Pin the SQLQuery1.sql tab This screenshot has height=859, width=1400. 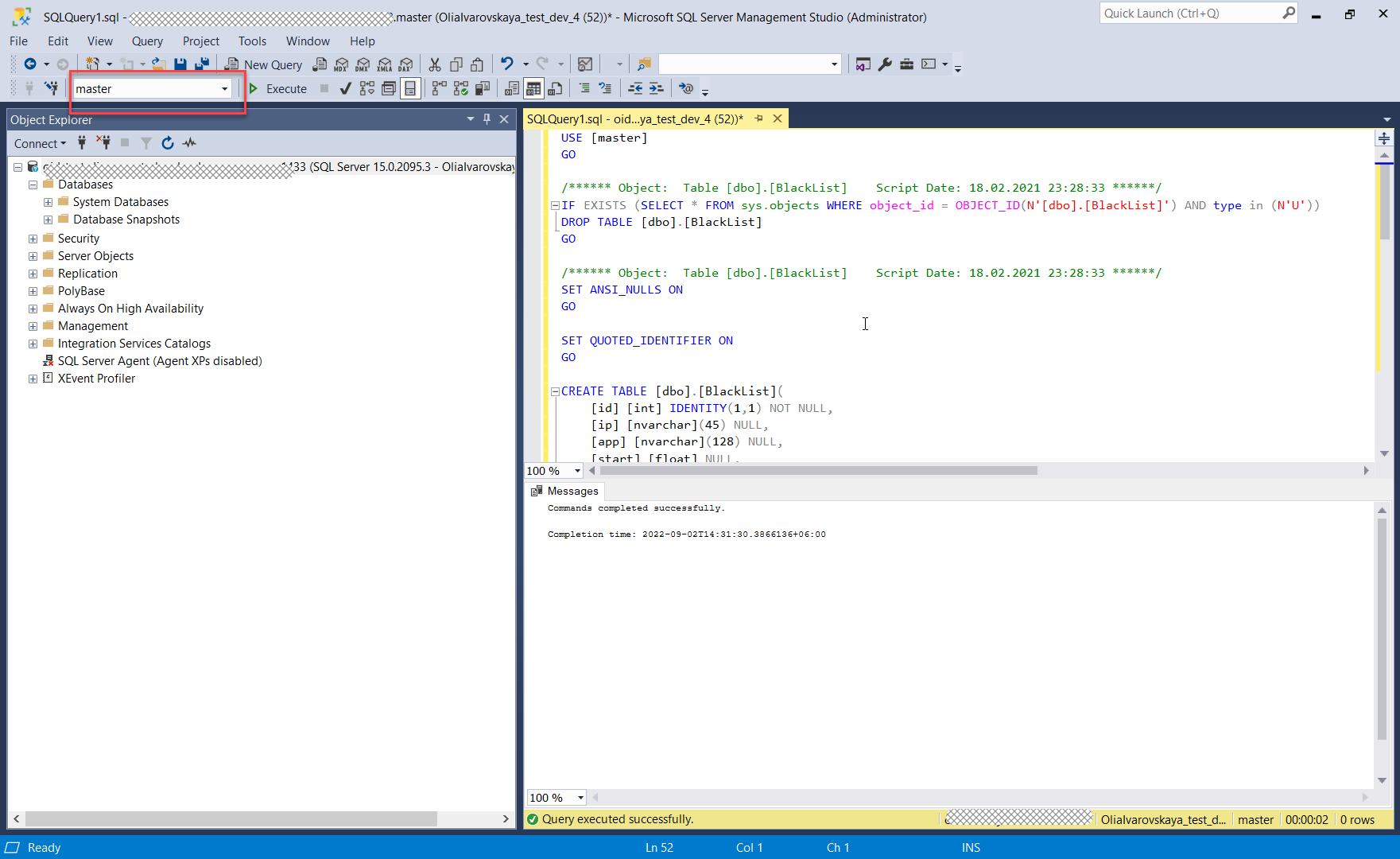(758, 119)
